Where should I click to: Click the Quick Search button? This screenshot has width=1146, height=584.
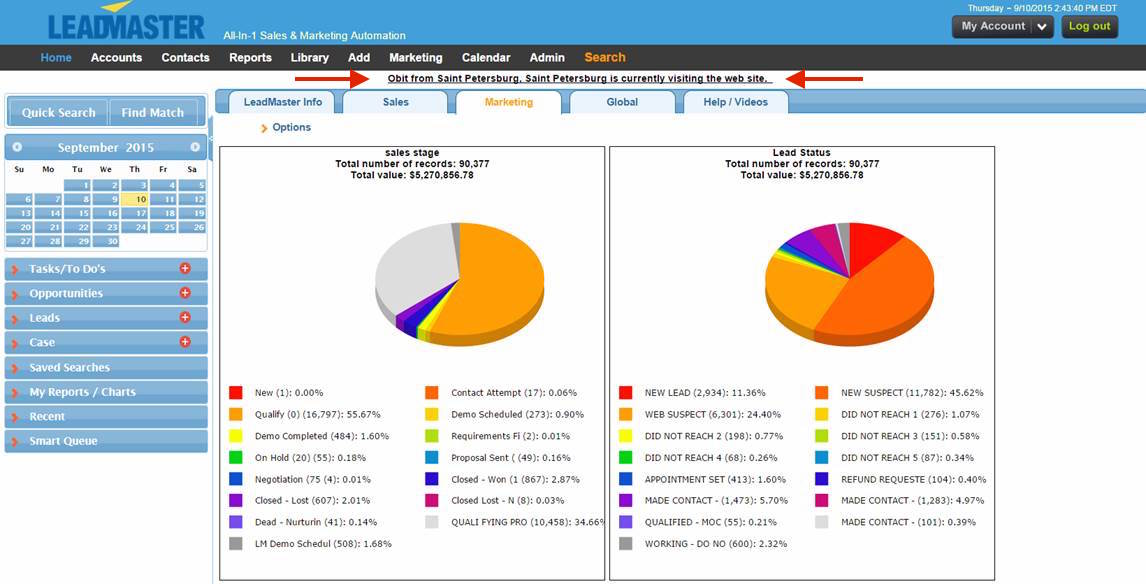coord(58,113)
